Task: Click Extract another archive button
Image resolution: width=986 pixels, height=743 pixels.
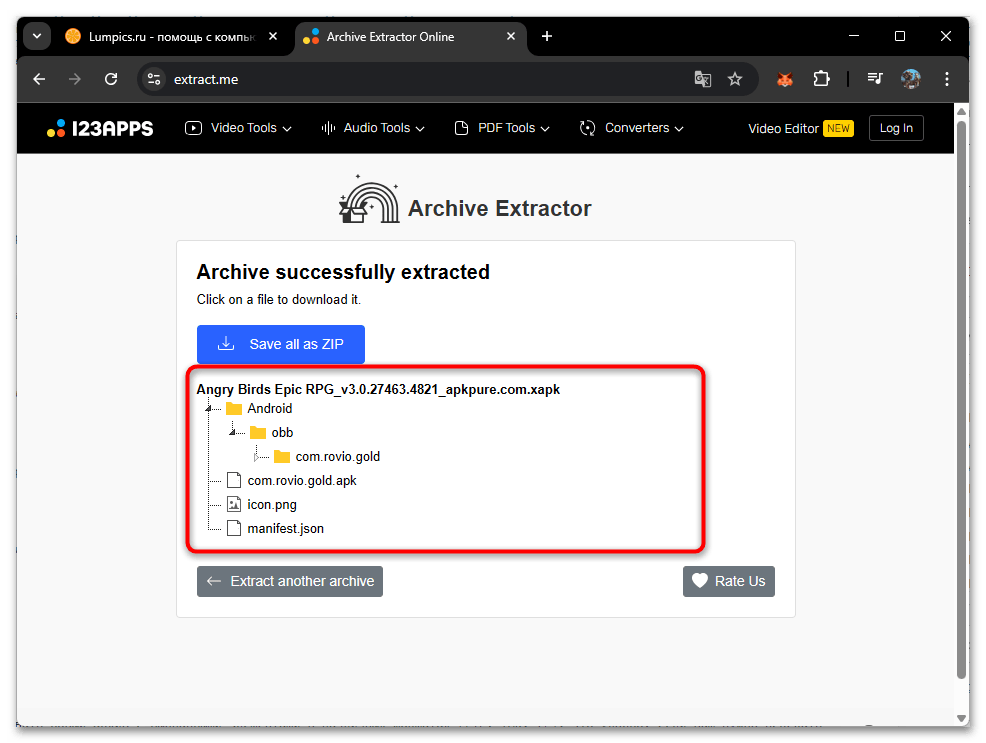Action: 290,581
